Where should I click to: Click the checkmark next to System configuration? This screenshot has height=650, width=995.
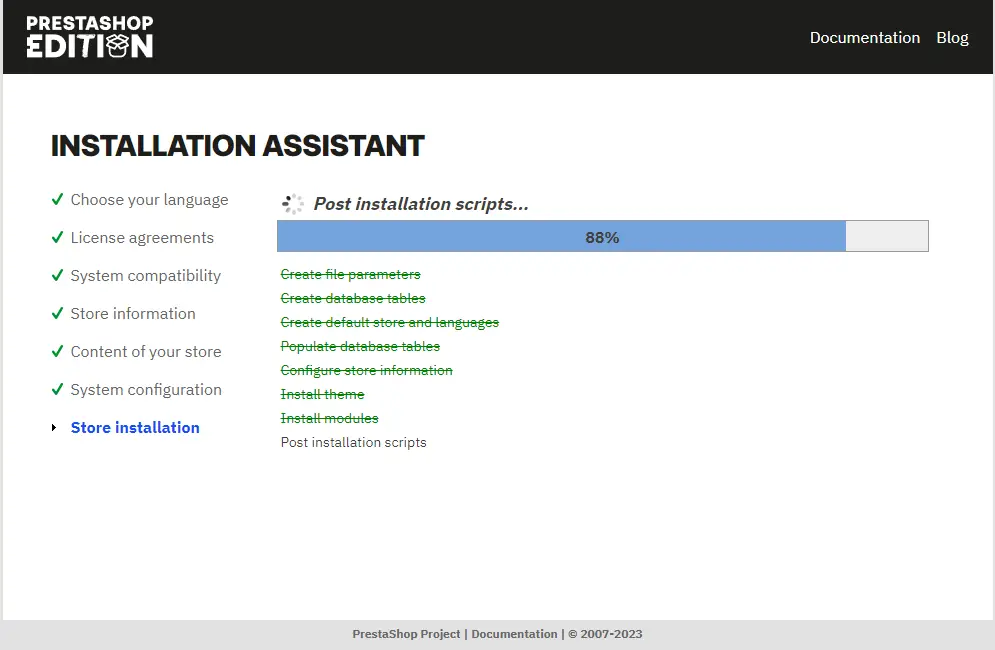coord(57,389)
